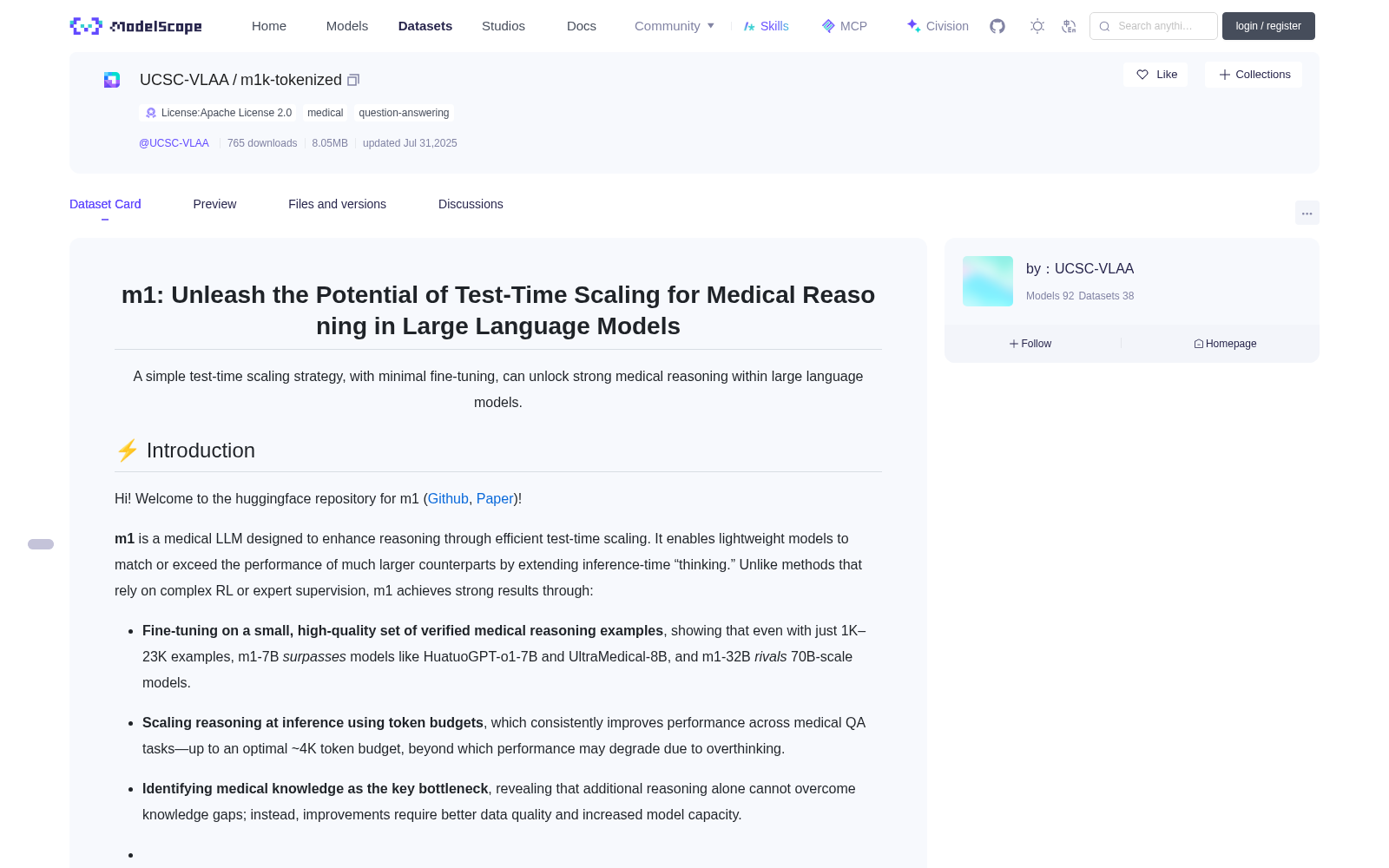The image size is (1389, 868).
Task: Open the three-dot more options button
Action: point(1307,213)
